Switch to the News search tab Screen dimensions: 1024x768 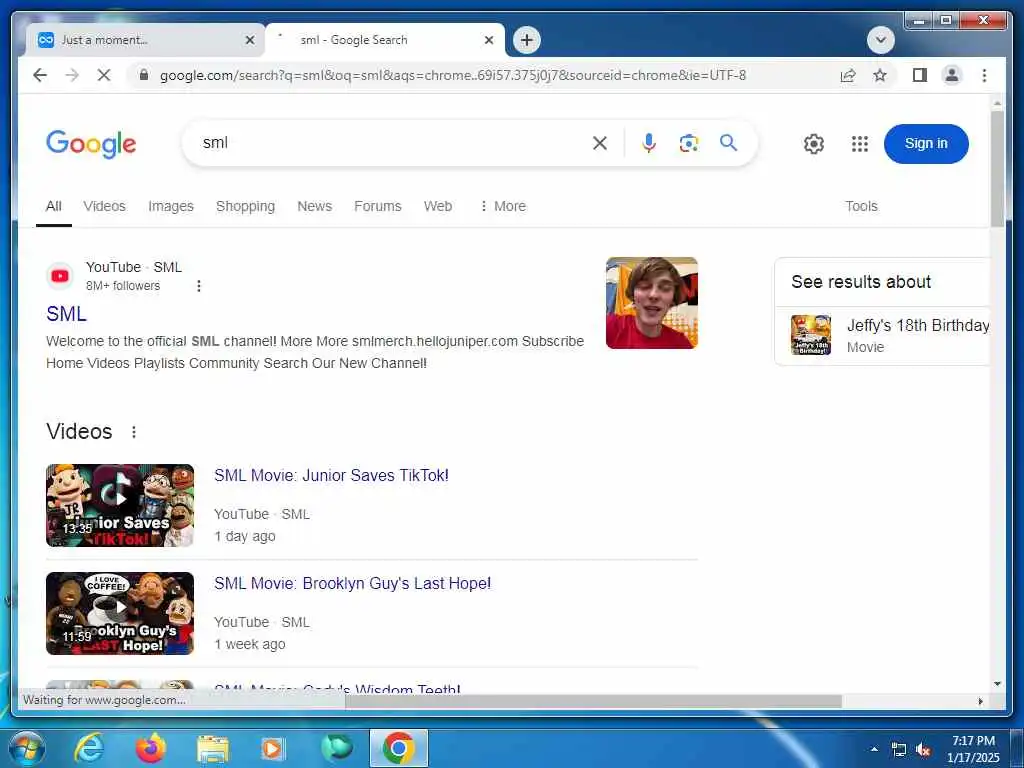click(315, 206)
